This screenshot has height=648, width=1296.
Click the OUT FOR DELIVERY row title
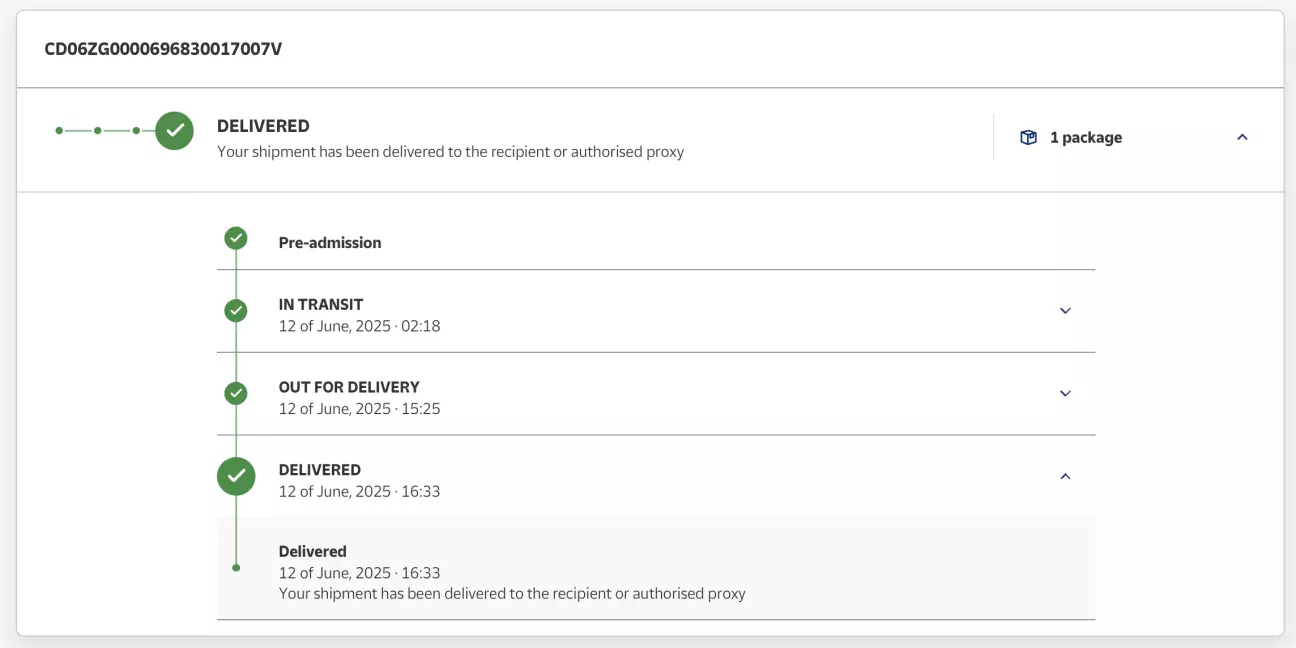pos(349,387)
